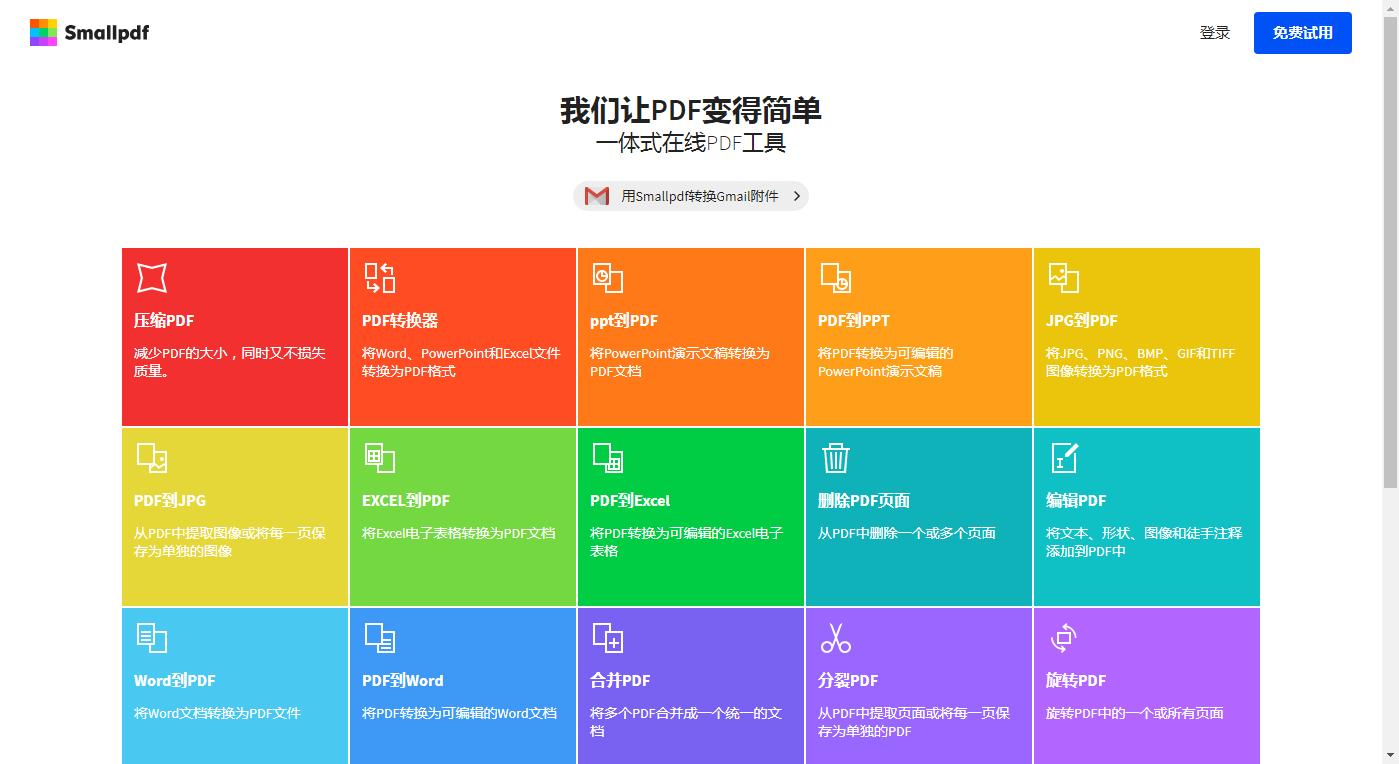Click the Smallpdf rainbow logo

(x=43, y=32)
